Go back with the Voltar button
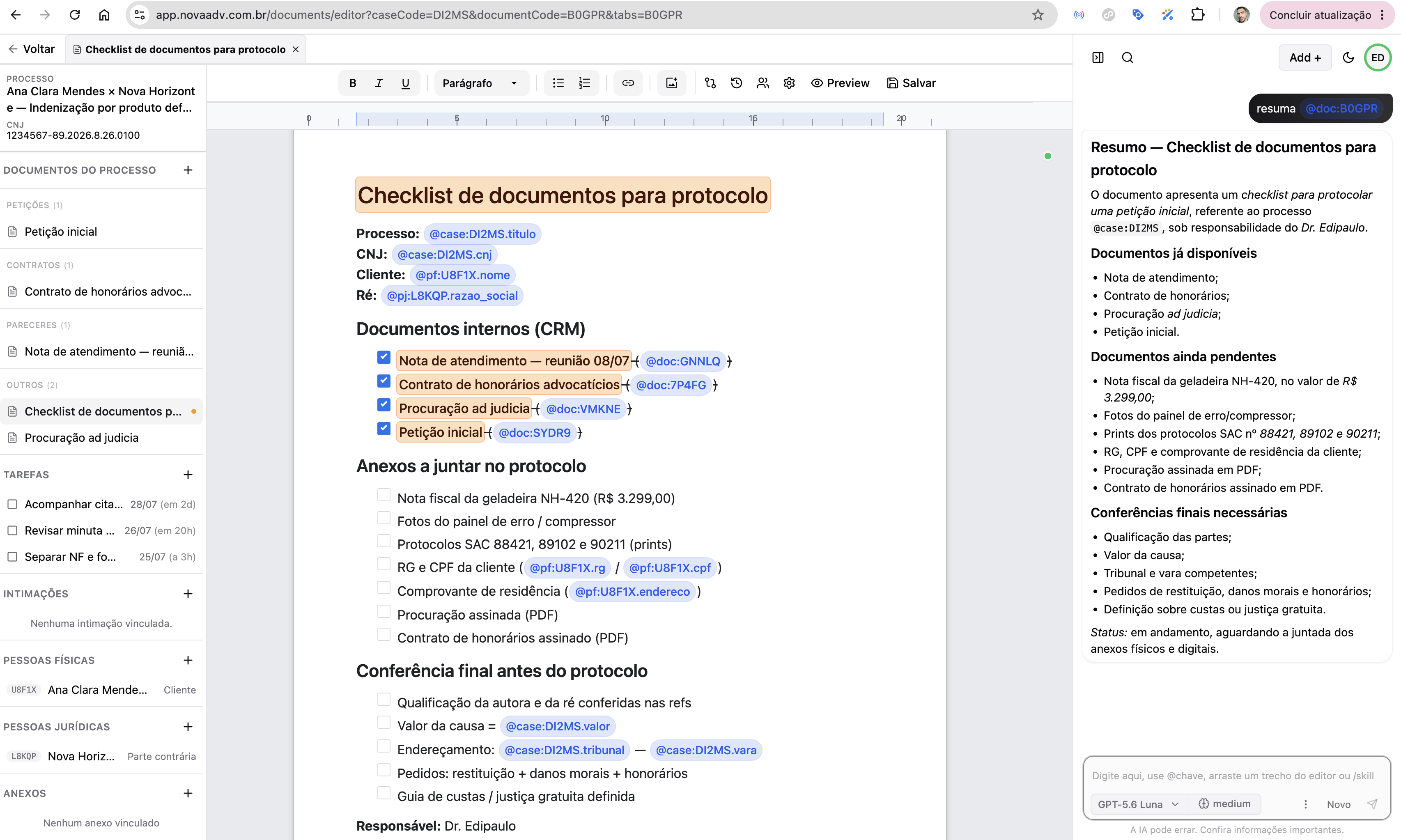Screen dimensions: 1401x840 tap(32, 49)
